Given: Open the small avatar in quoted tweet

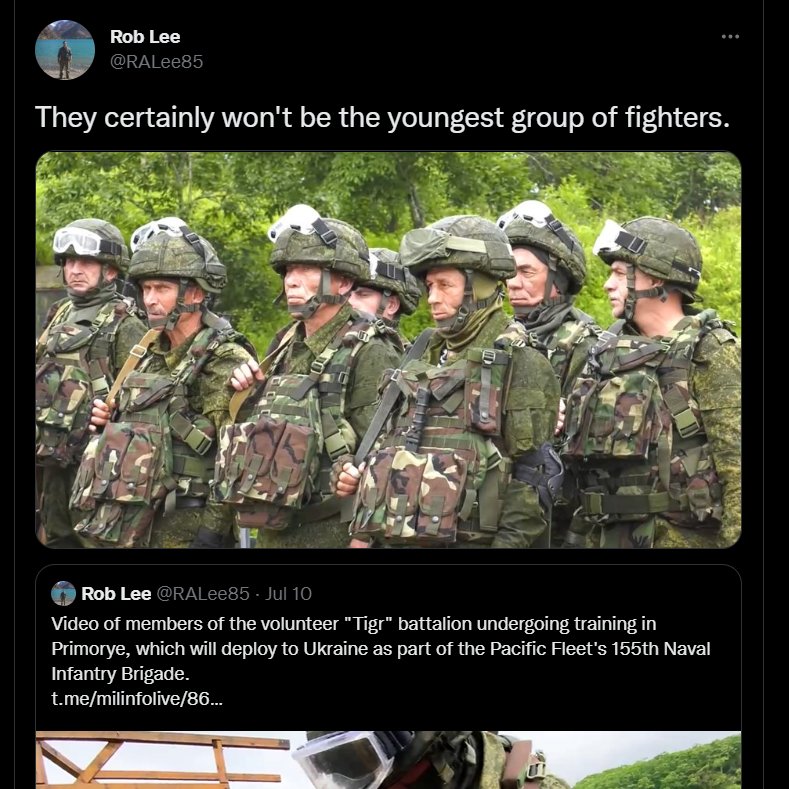Looking at the screenshot, I should (63, 593).
